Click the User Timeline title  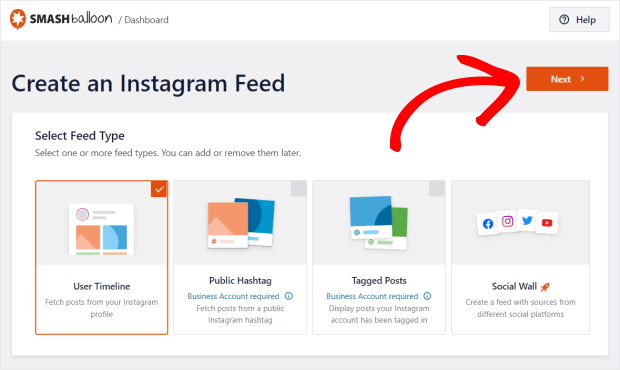tap(102, 286)
